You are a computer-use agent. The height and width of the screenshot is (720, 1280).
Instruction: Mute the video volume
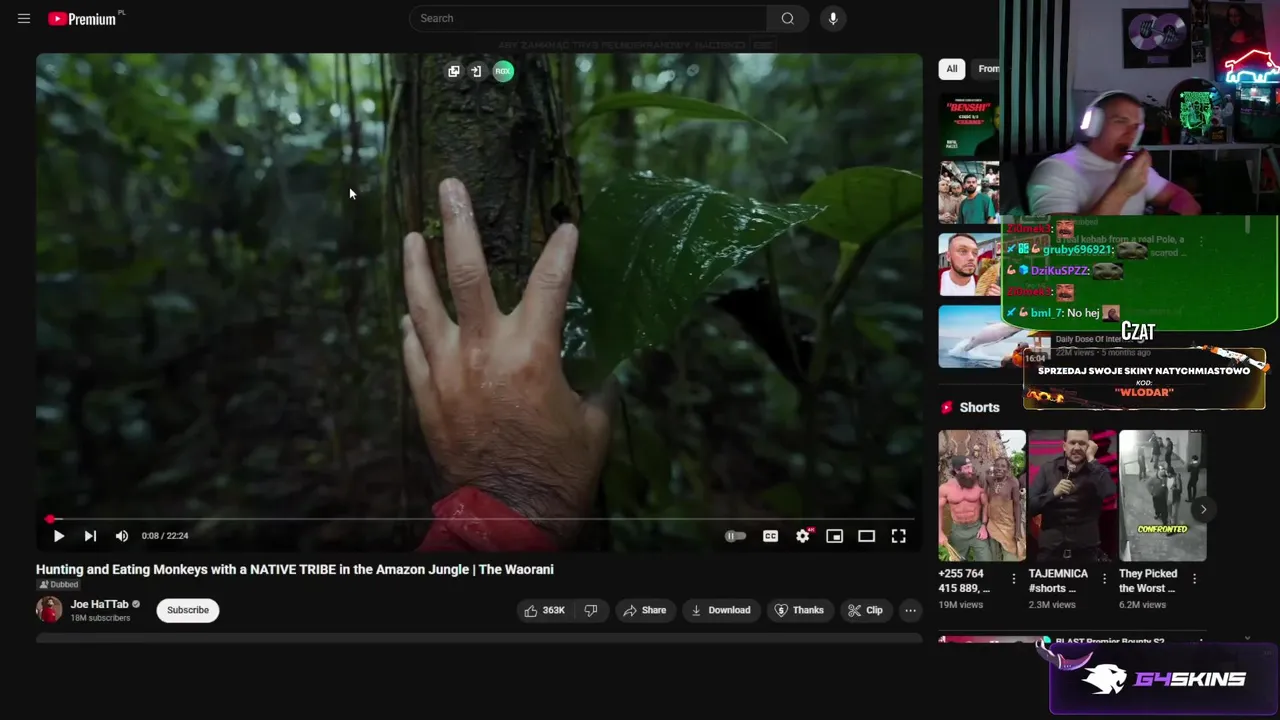[122, 536]
